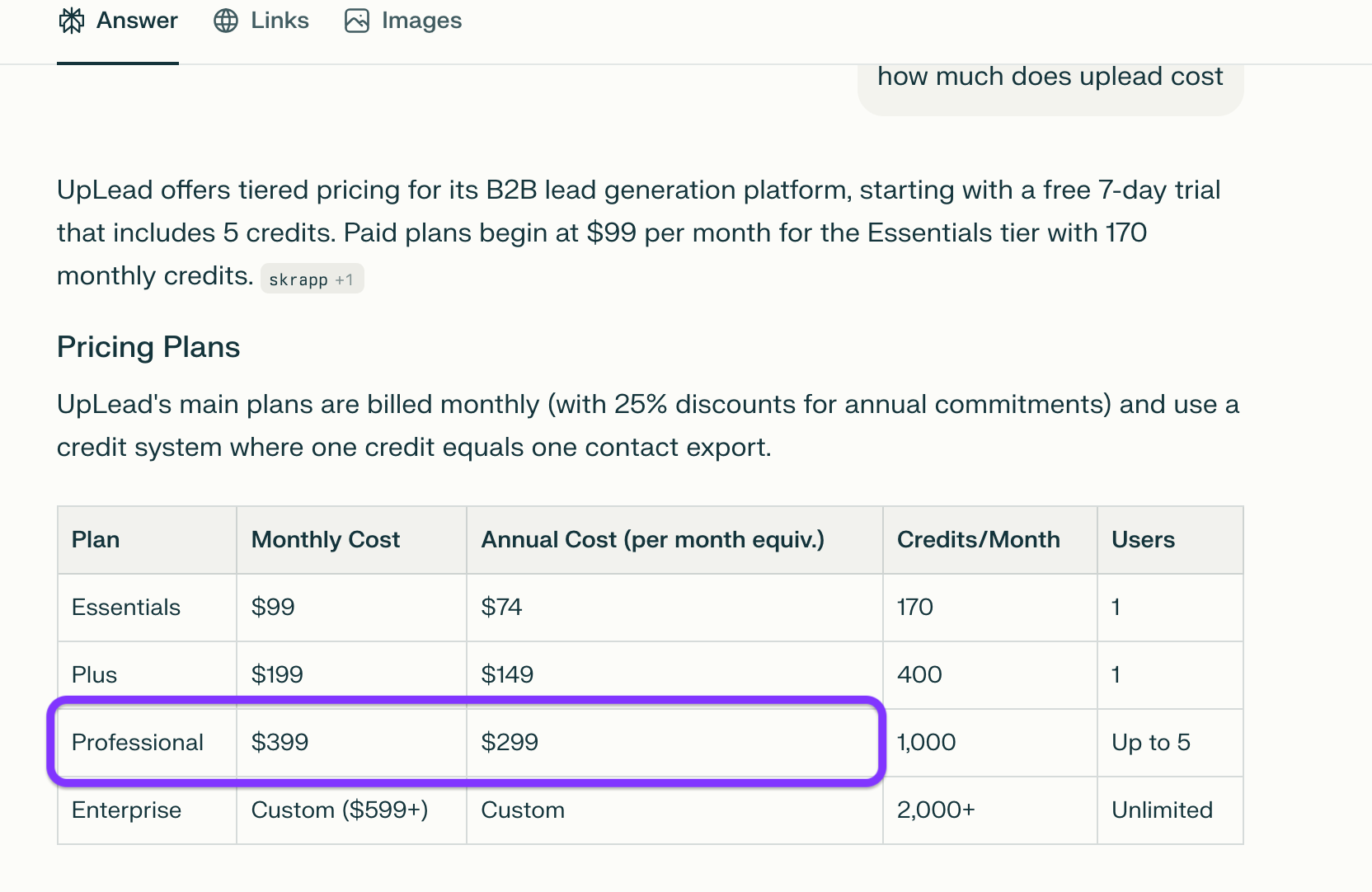1372x892 pixels.
Task: Click the Custom ($599+) Enterprise price cell
Action: click(340, 810)
